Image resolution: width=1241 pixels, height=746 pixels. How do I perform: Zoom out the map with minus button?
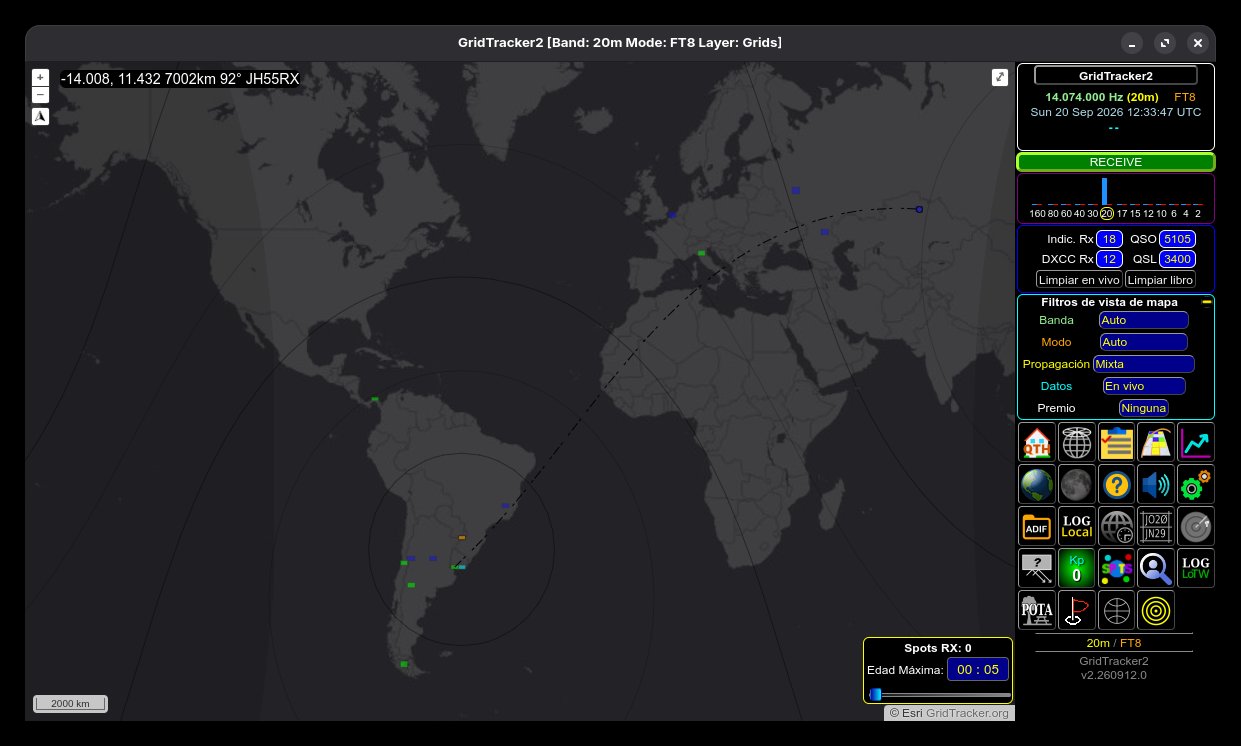[40, 95]
